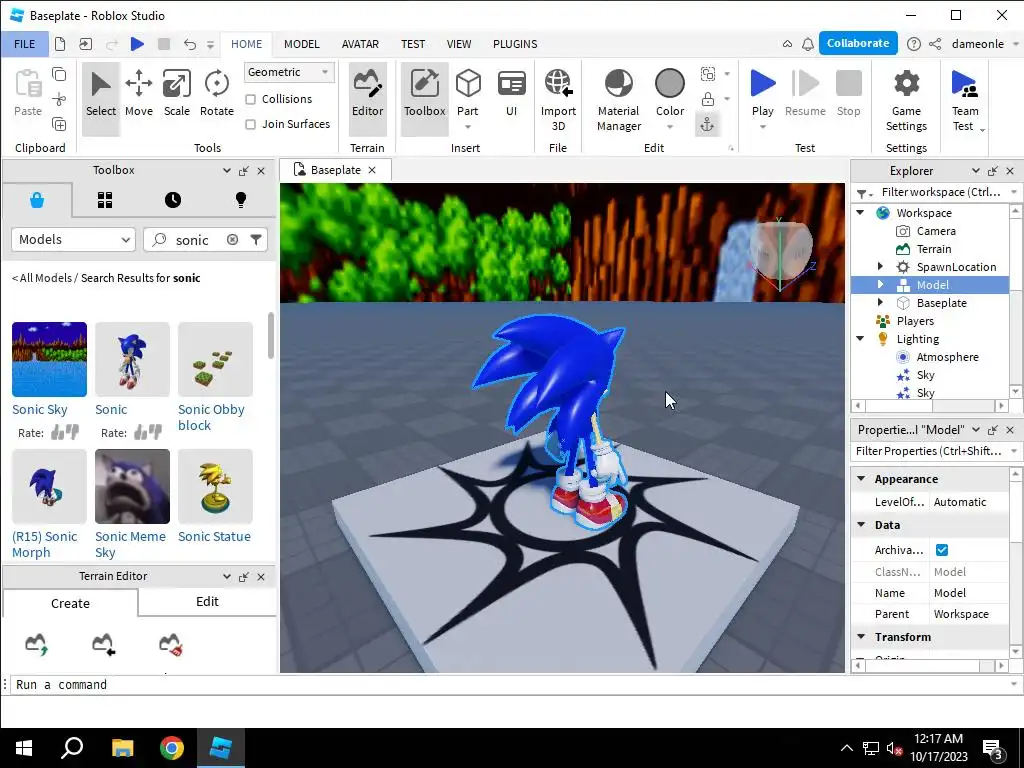Click the Undo arrow in title toolbar

click(x=189, y=44)
